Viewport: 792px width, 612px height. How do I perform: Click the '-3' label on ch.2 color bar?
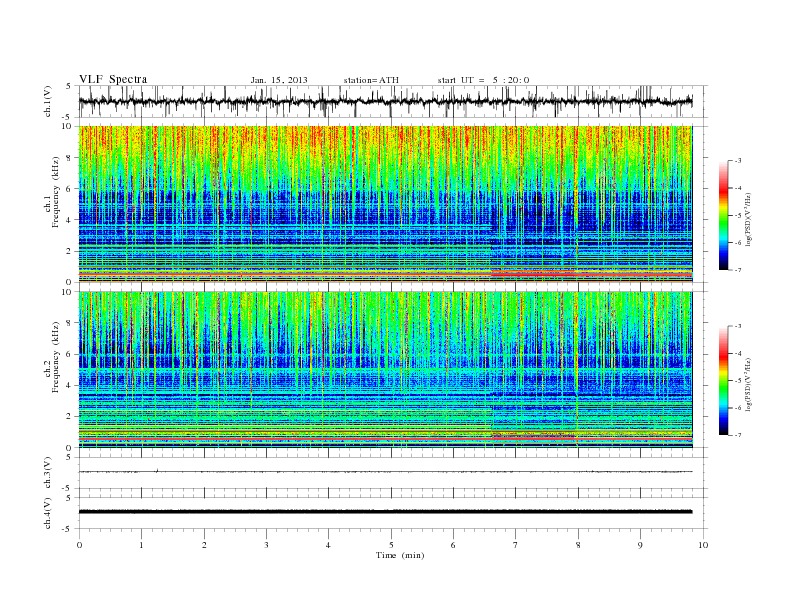click(737, 326)
